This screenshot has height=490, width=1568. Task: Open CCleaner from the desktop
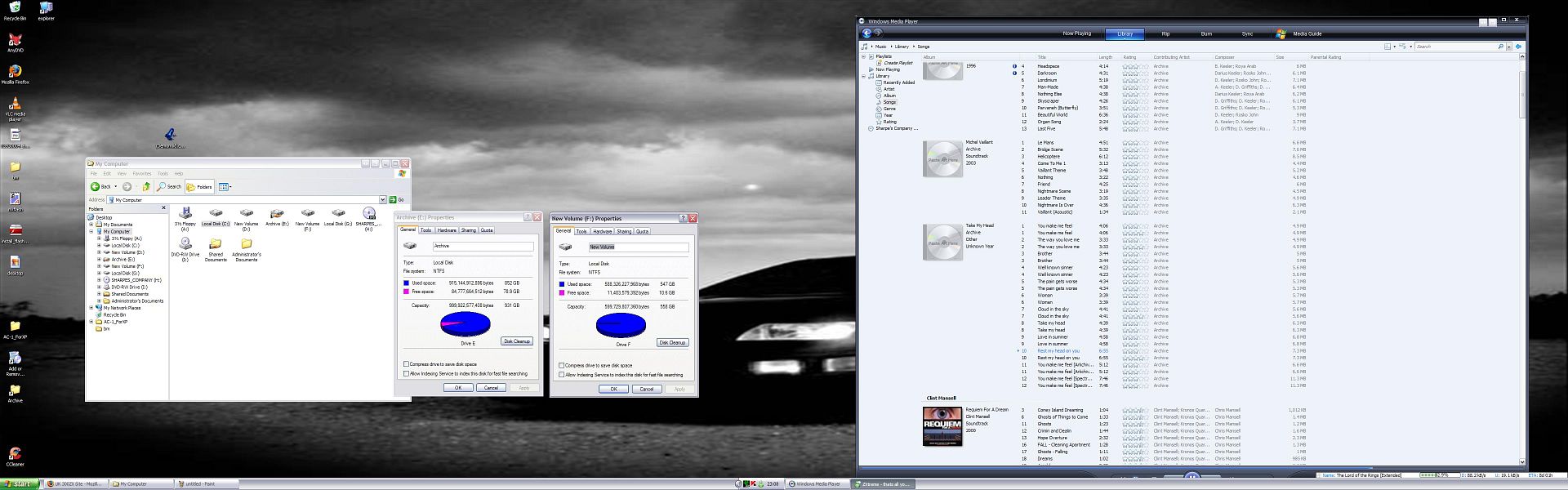[x=15, y=454]
